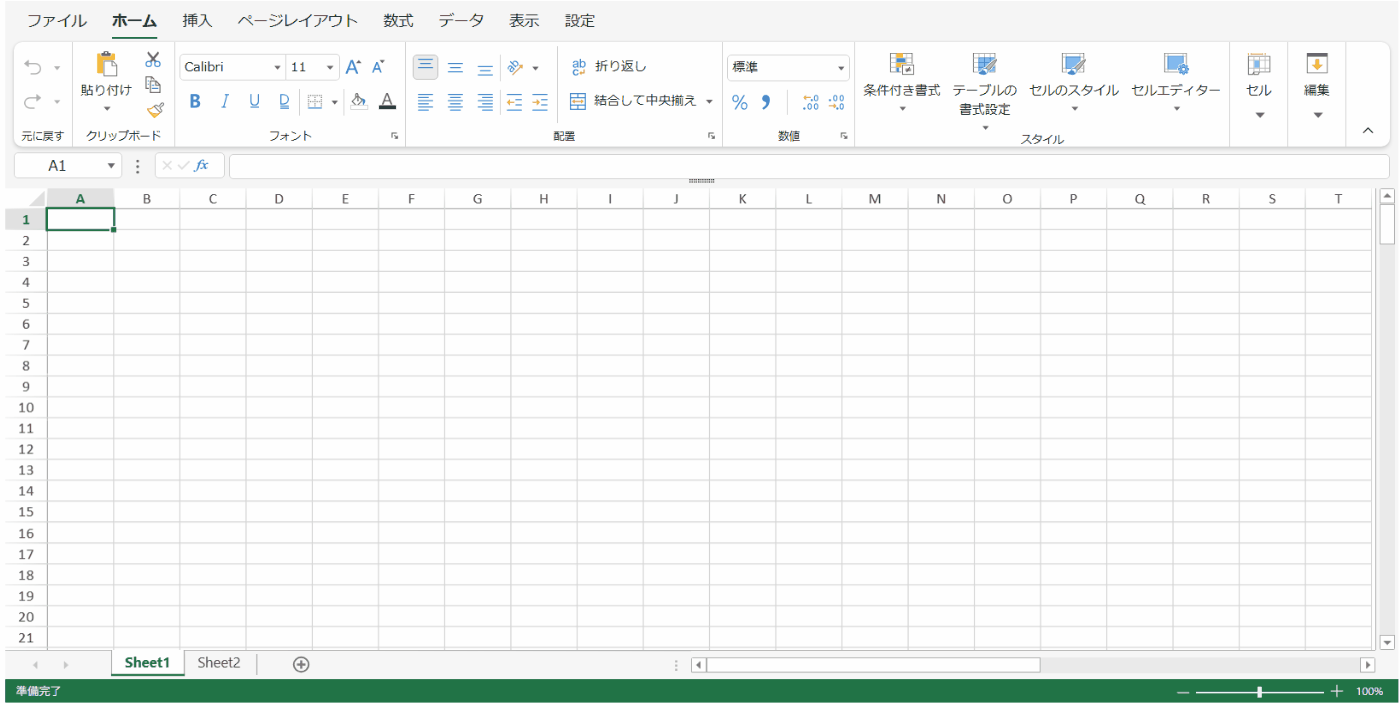This screenshot has width=1400, height=703.
Task: Click the Percent style icon
Action: [x=740, y=102]
